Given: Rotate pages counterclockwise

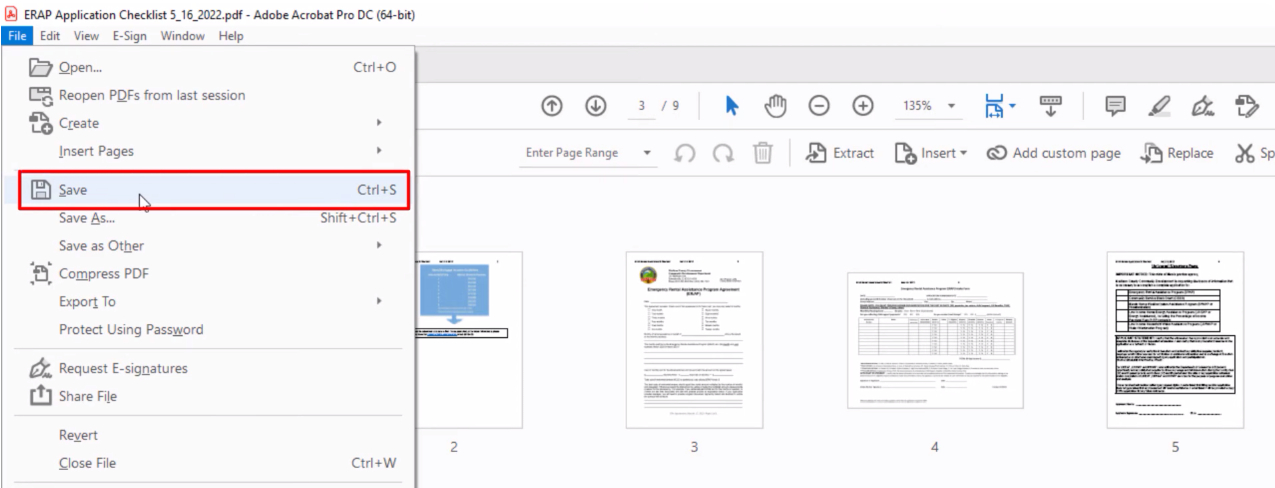Looking at the screenshot, I should coord(685,153).
